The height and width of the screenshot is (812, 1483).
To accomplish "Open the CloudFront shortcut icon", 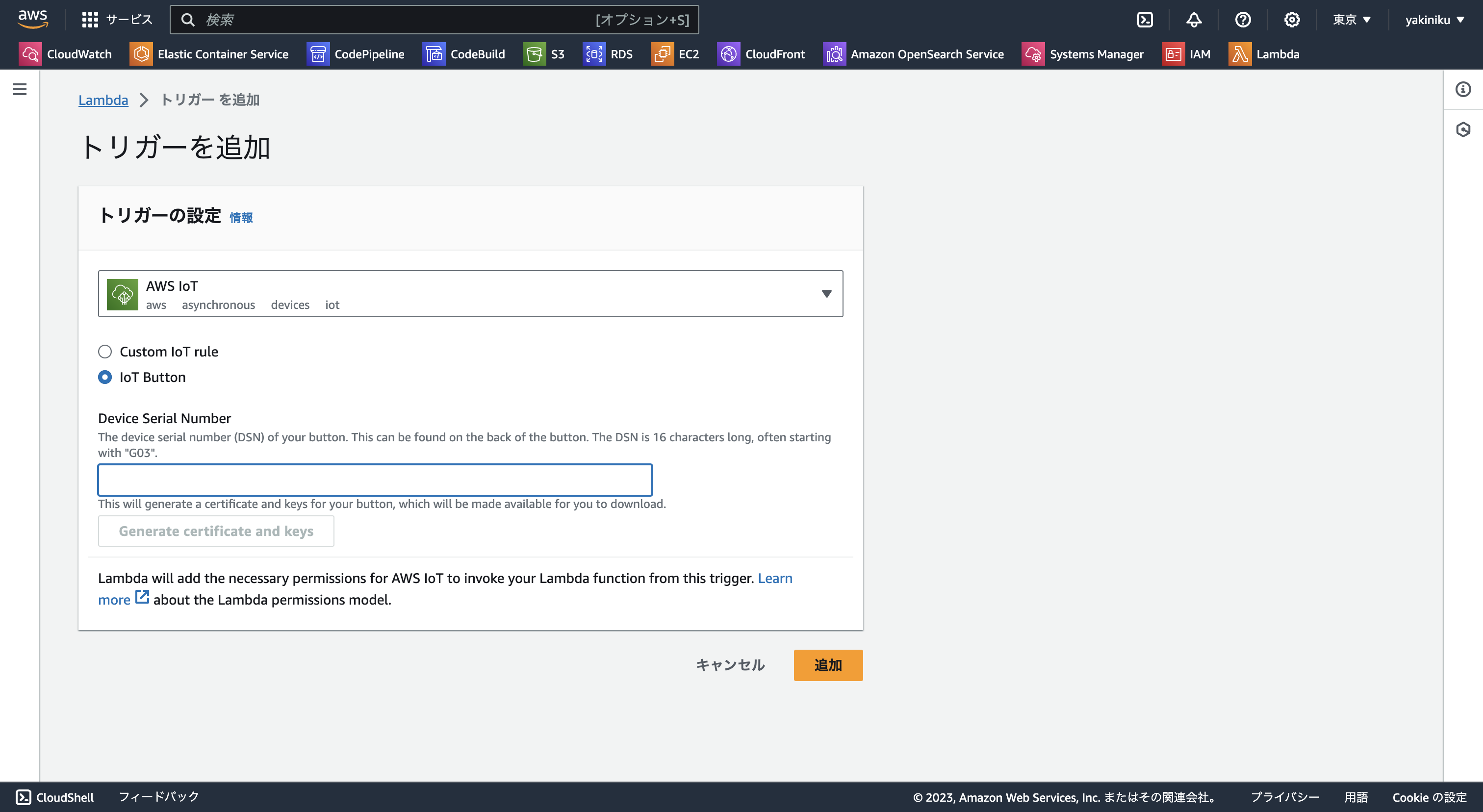I will tap(729, 54).
